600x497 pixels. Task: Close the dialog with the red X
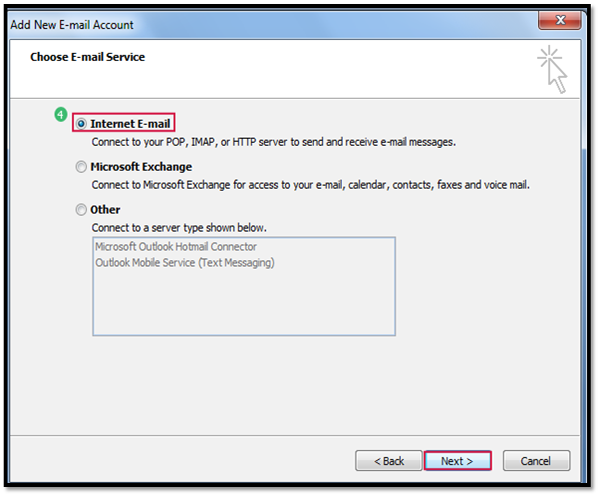click(x=559, y=20)
